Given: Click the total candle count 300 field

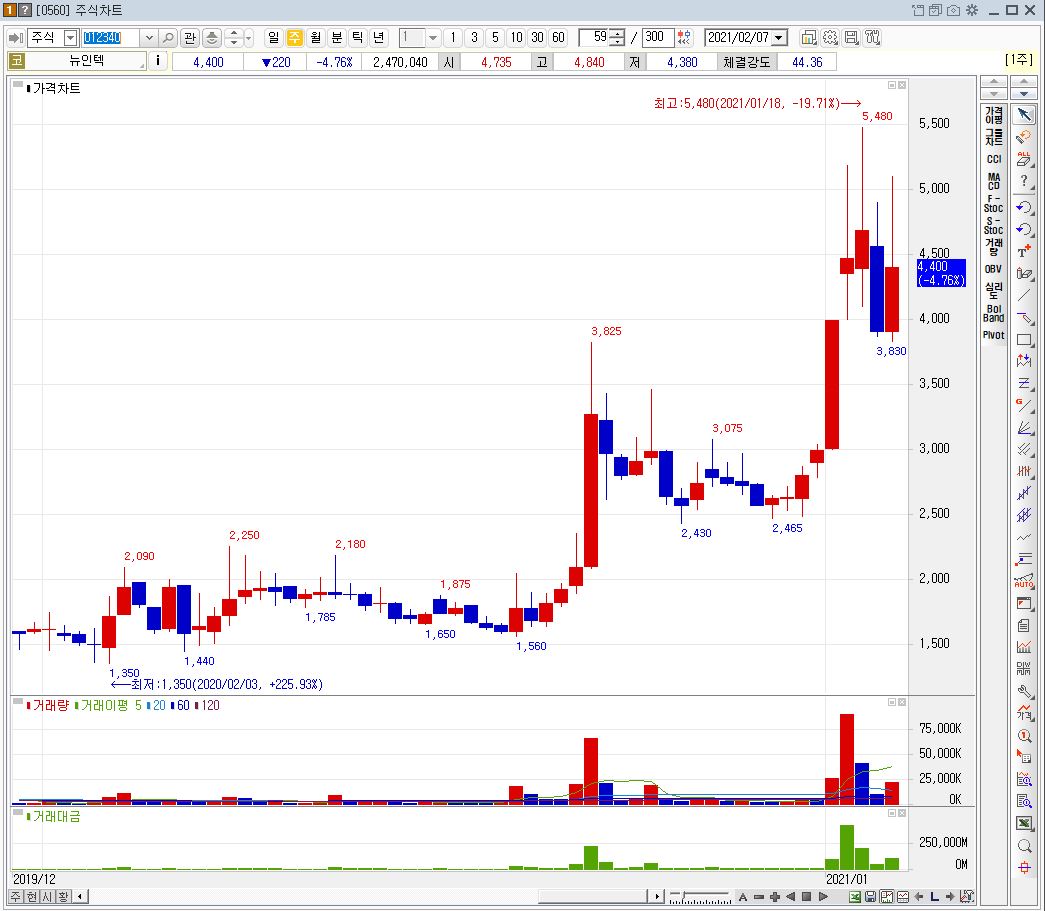Looking at the screenshot, I should 657,38.
